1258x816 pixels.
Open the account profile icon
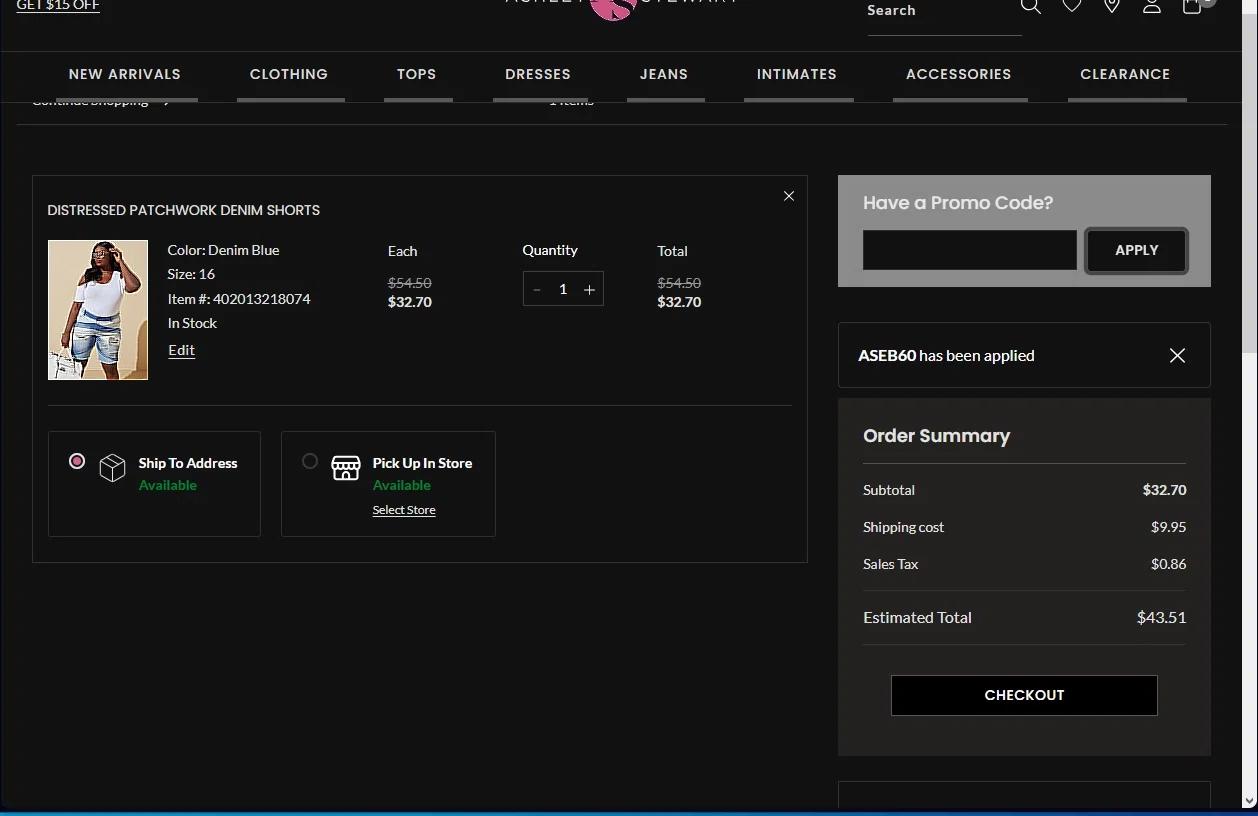1152,6
